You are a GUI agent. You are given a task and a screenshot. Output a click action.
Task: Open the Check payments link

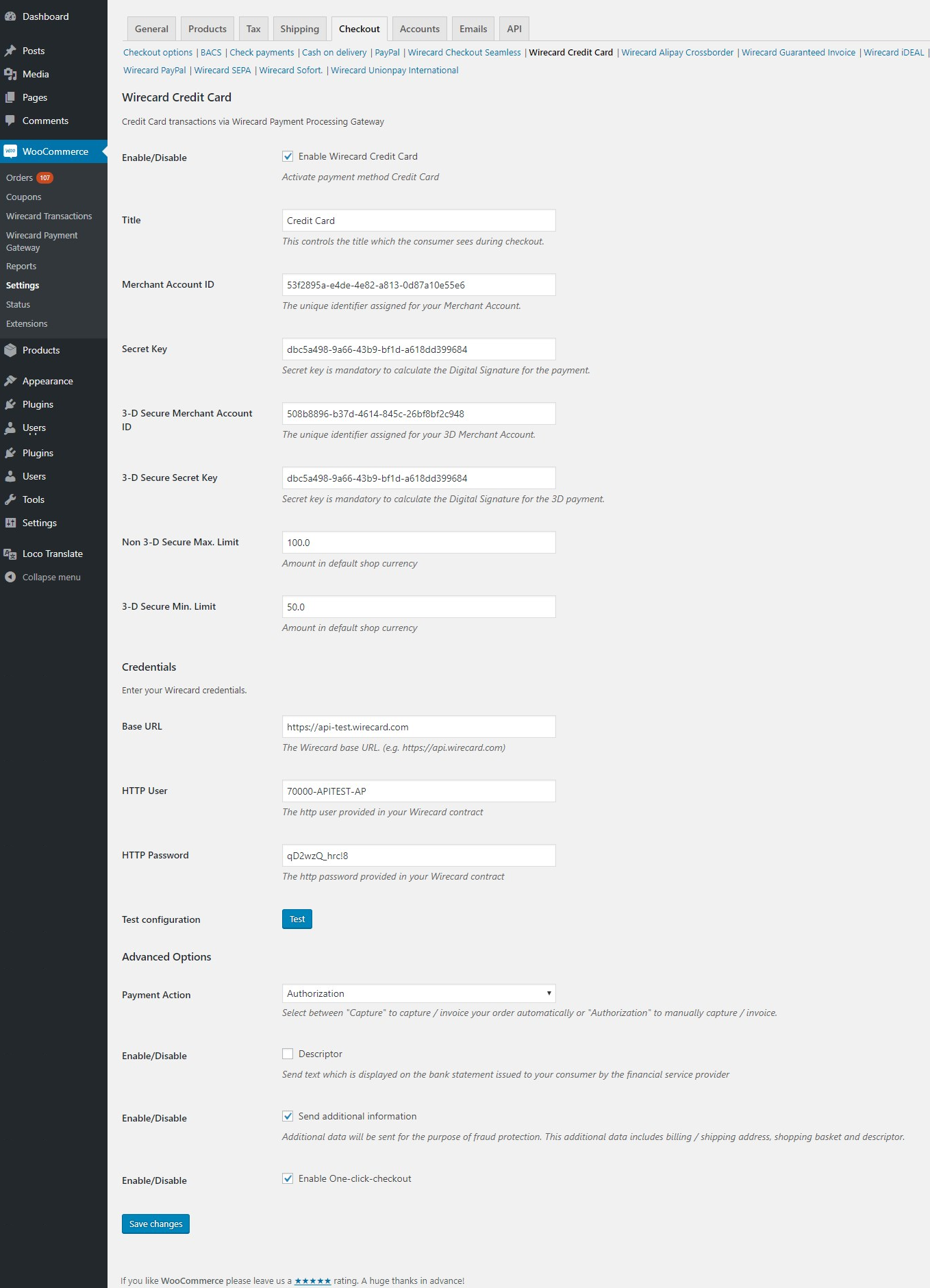[262, 53]
